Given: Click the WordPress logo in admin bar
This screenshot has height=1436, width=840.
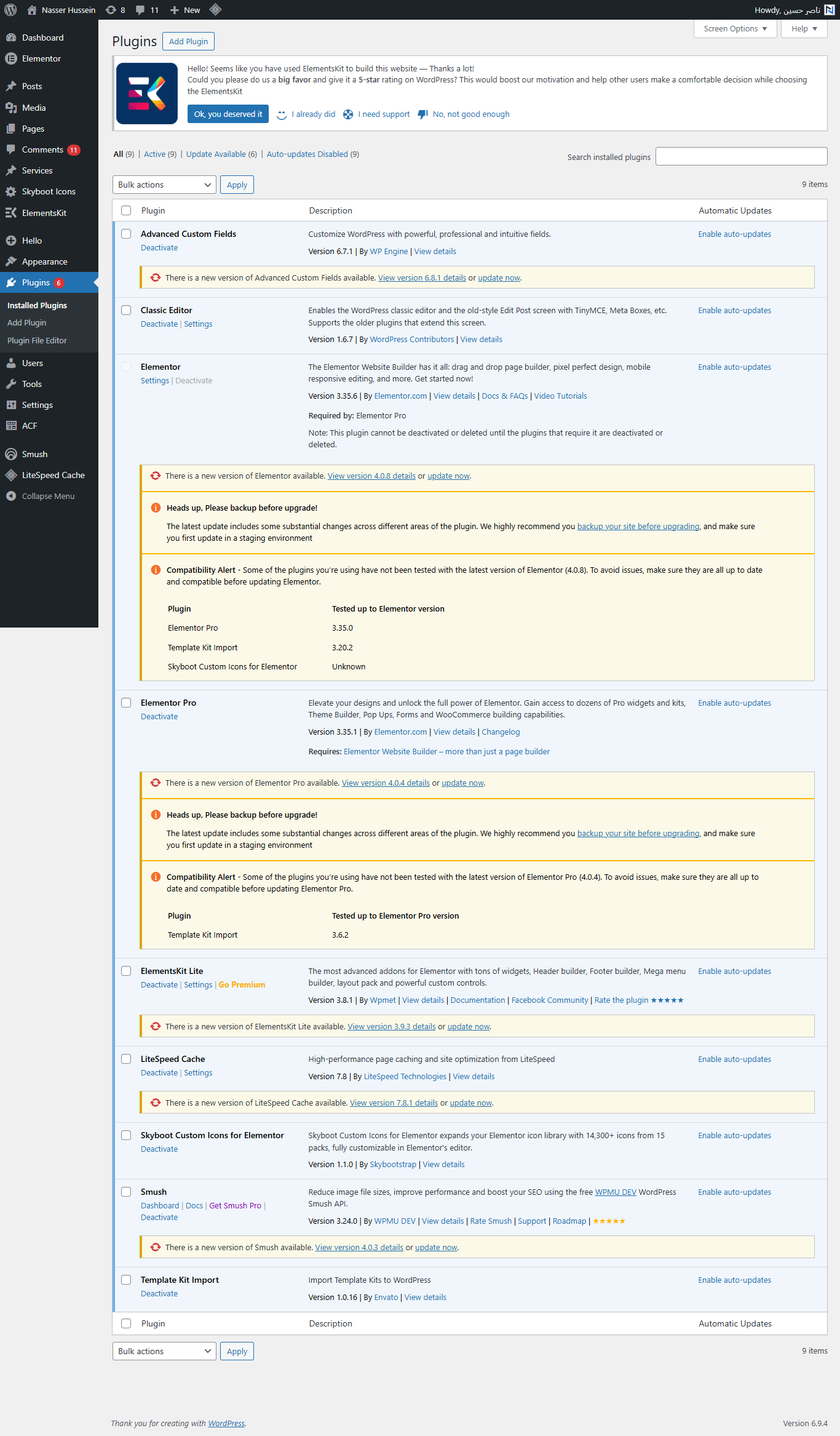Looking at the screenshot, I should (10, 10).
